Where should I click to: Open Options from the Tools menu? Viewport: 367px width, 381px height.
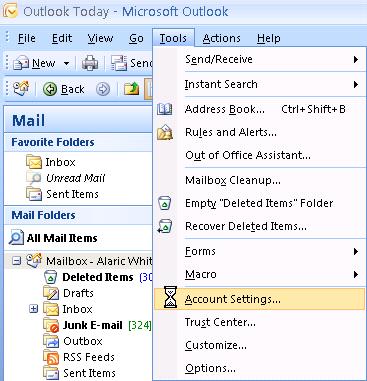258,368
